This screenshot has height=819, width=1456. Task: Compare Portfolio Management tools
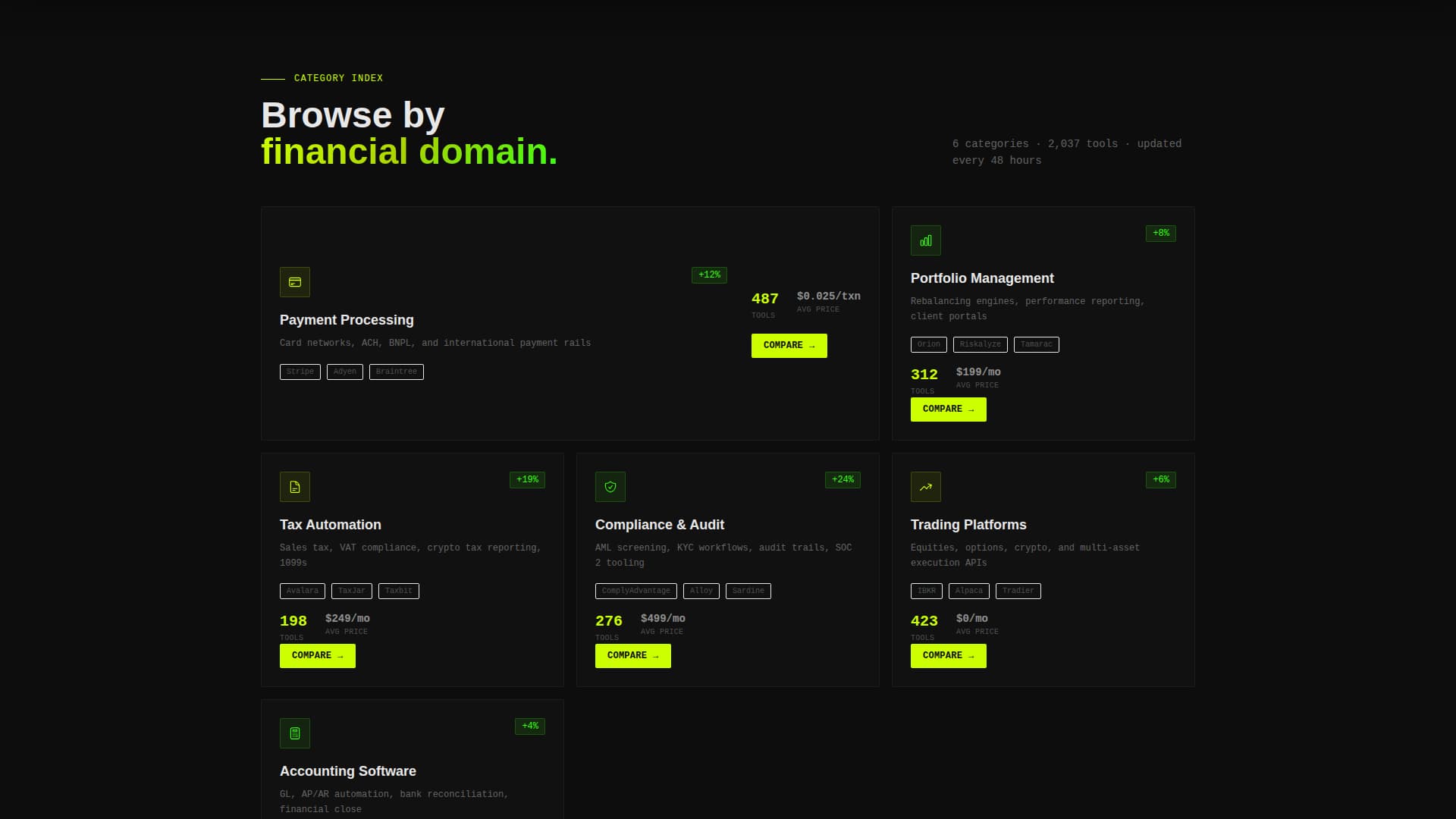coord(949,409)
